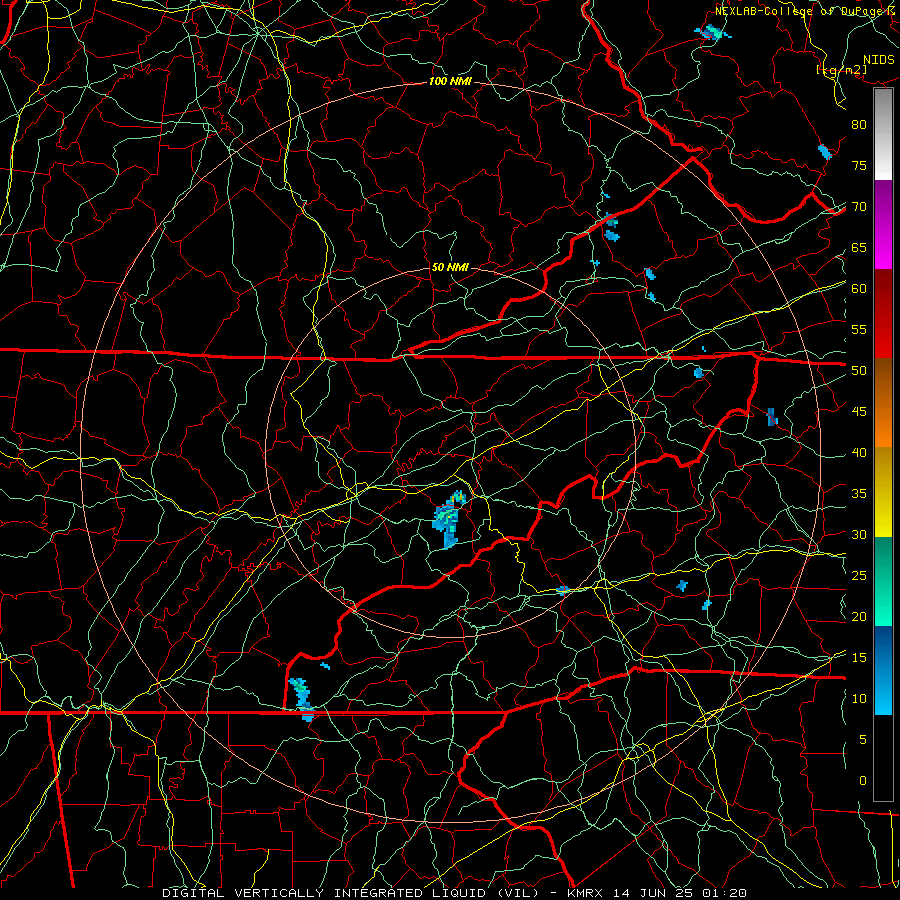Click the 14 JUN 25 date text
The height and width of the screenshot is (900, 900).
653,893
